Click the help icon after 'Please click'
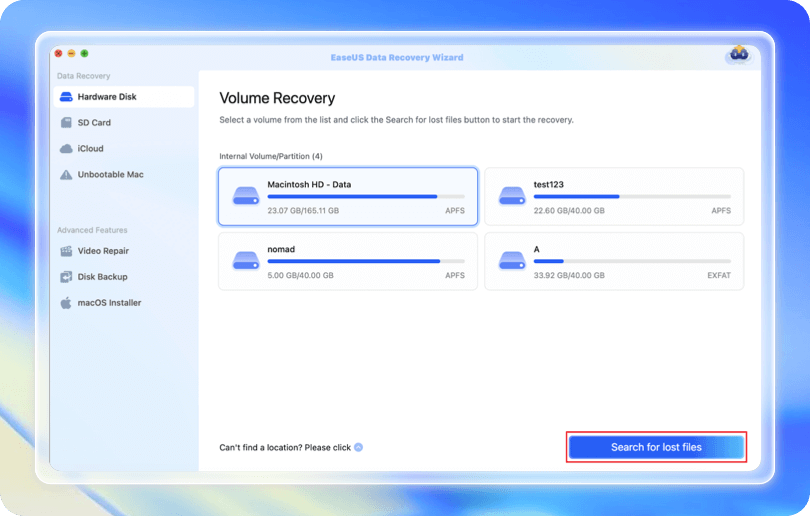The width and height of the screenshot is (810, 516). (359, 448)
